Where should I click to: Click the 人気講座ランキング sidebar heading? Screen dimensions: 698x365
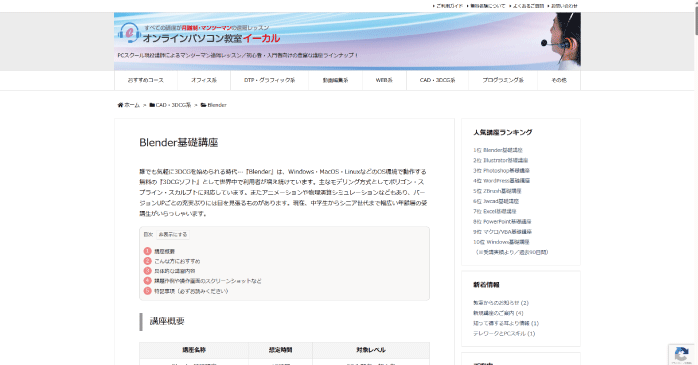coord(503,132)
